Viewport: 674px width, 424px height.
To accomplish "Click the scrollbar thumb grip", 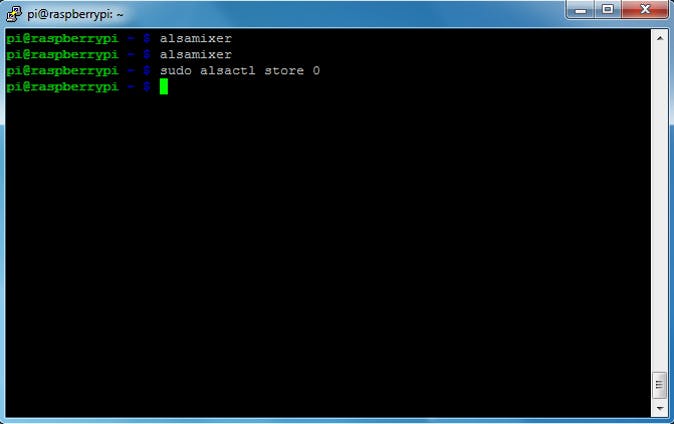I will pos(659,385).
